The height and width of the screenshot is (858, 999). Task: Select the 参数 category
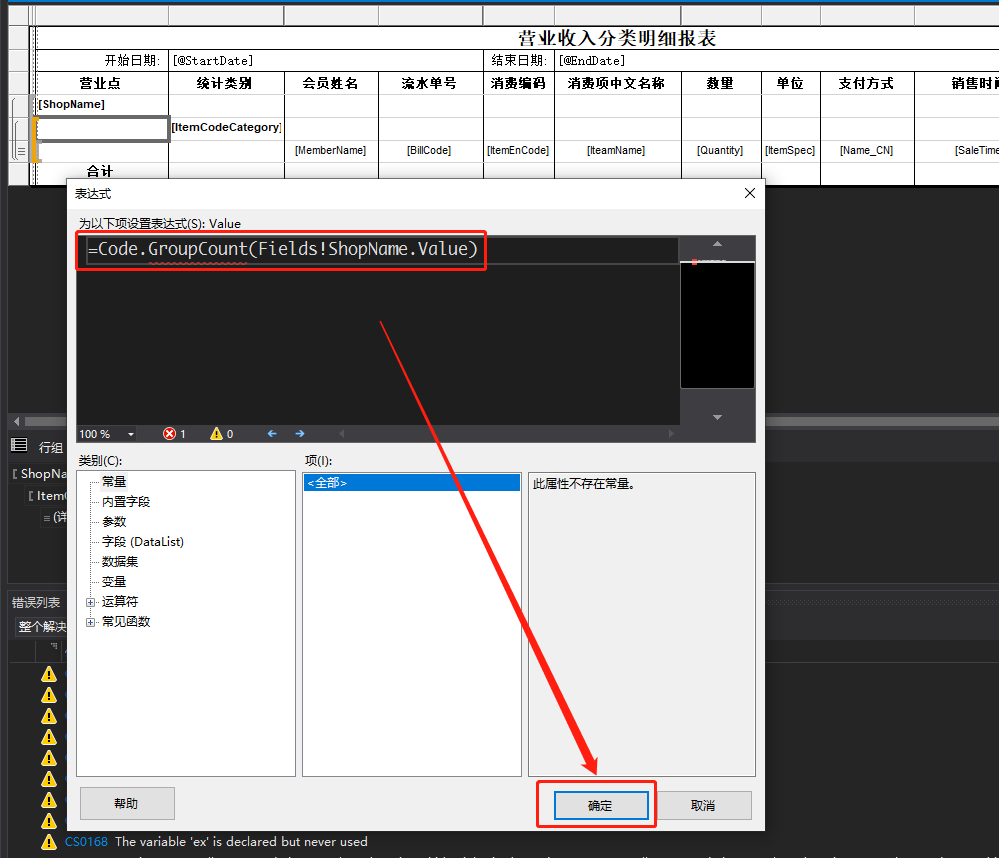pyautogui.click(x=114, y=522)
